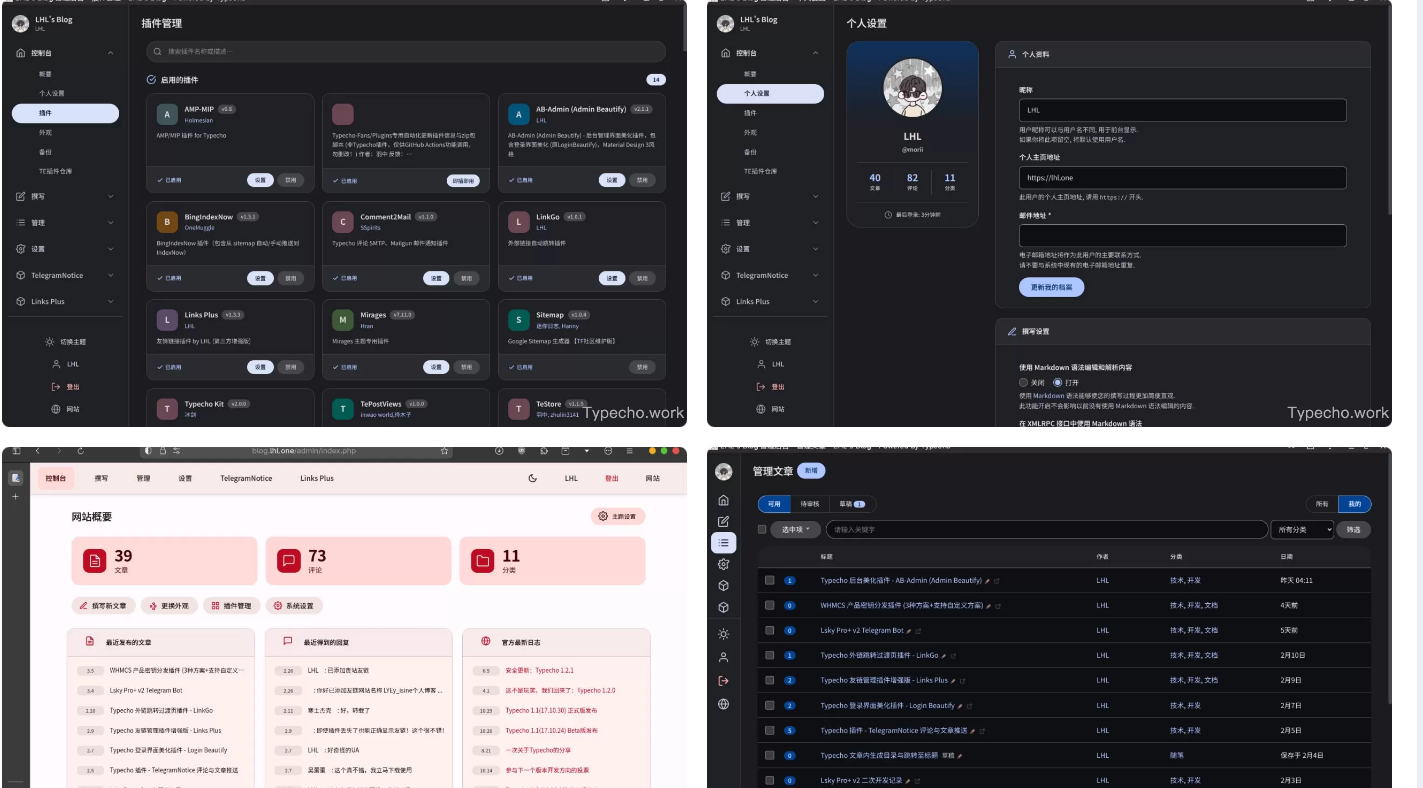The width and height of the screenshot is (1423, 788).
Task: Expand 设置 chevron in personal settings sidebar
Action: click(815, 248)
